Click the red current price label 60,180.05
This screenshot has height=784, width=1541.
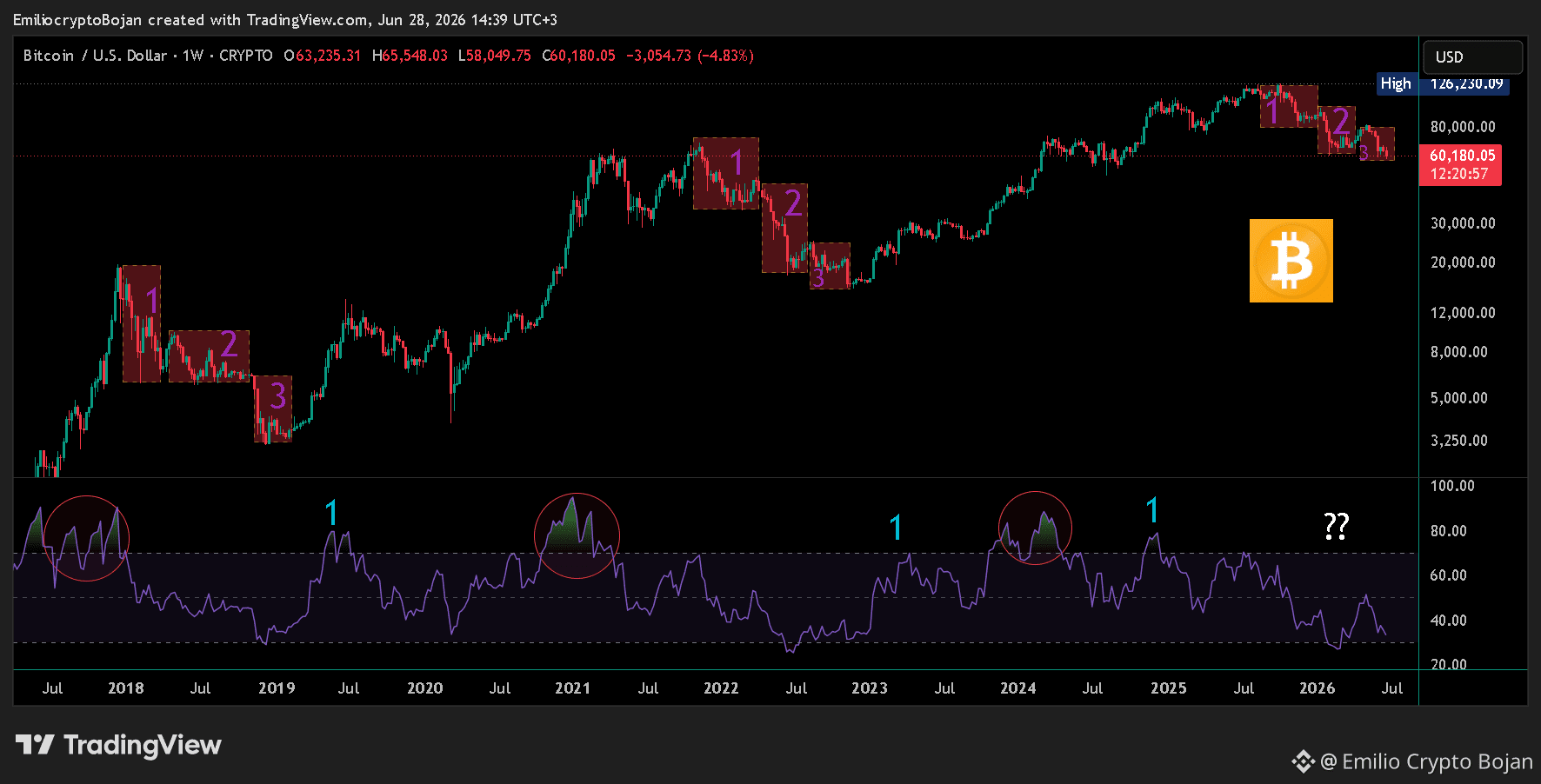point(1462,156)
